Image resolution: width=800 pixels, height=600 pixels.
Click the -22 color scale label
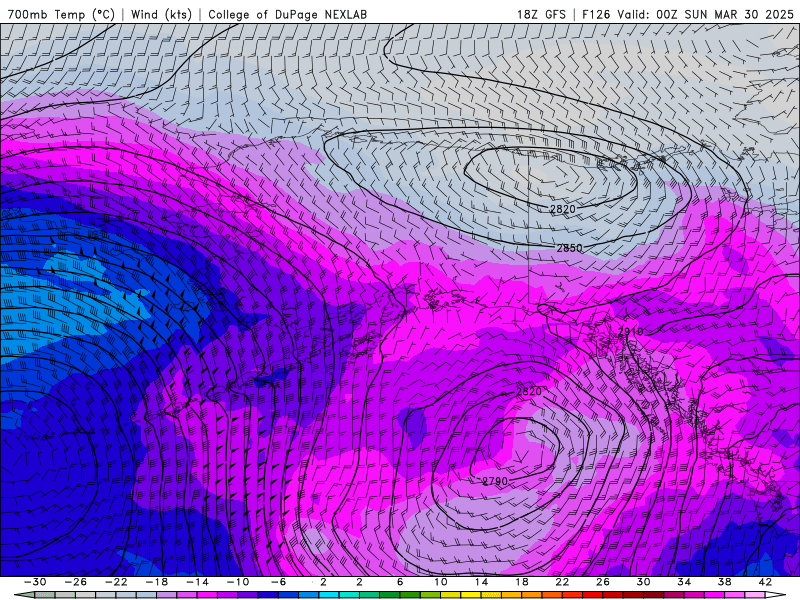116,582
